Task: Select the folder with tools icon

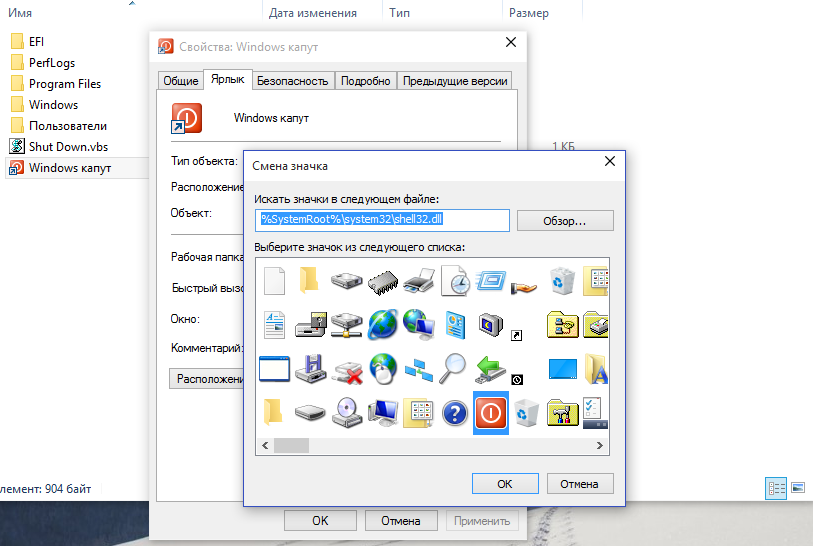Action: 563,413
